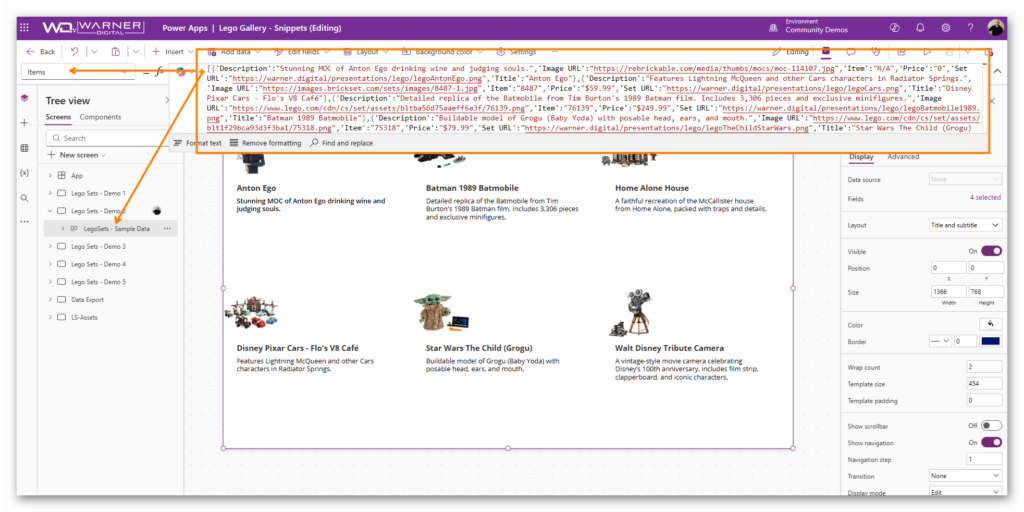
Task: Click the Tree view search field
Action: [x=108, y=138]
